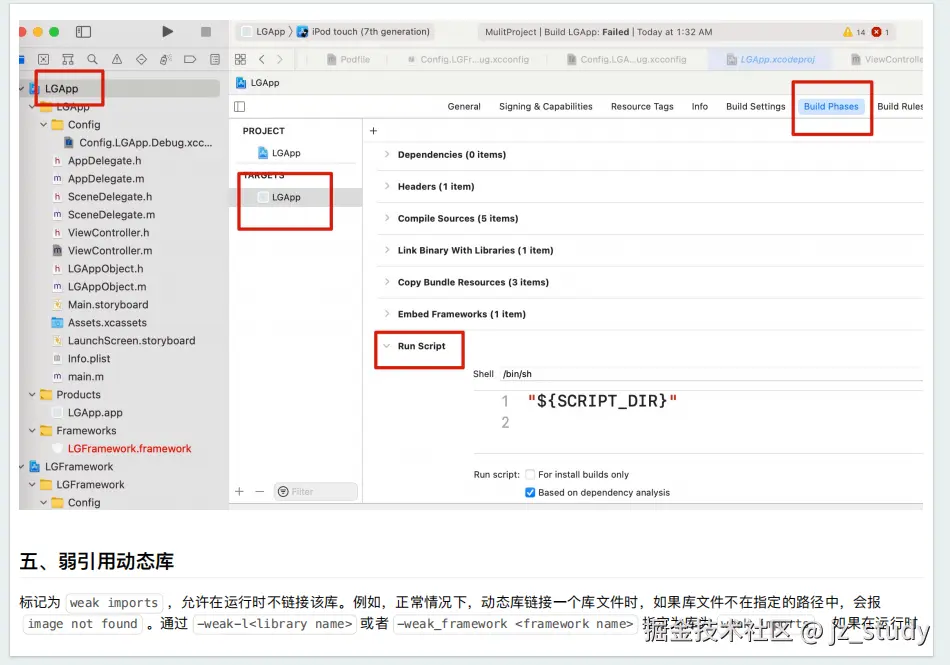This screenshot has width=950, height=665.
Task: Click the build status Failed message
Action: [x=599, y=31]
